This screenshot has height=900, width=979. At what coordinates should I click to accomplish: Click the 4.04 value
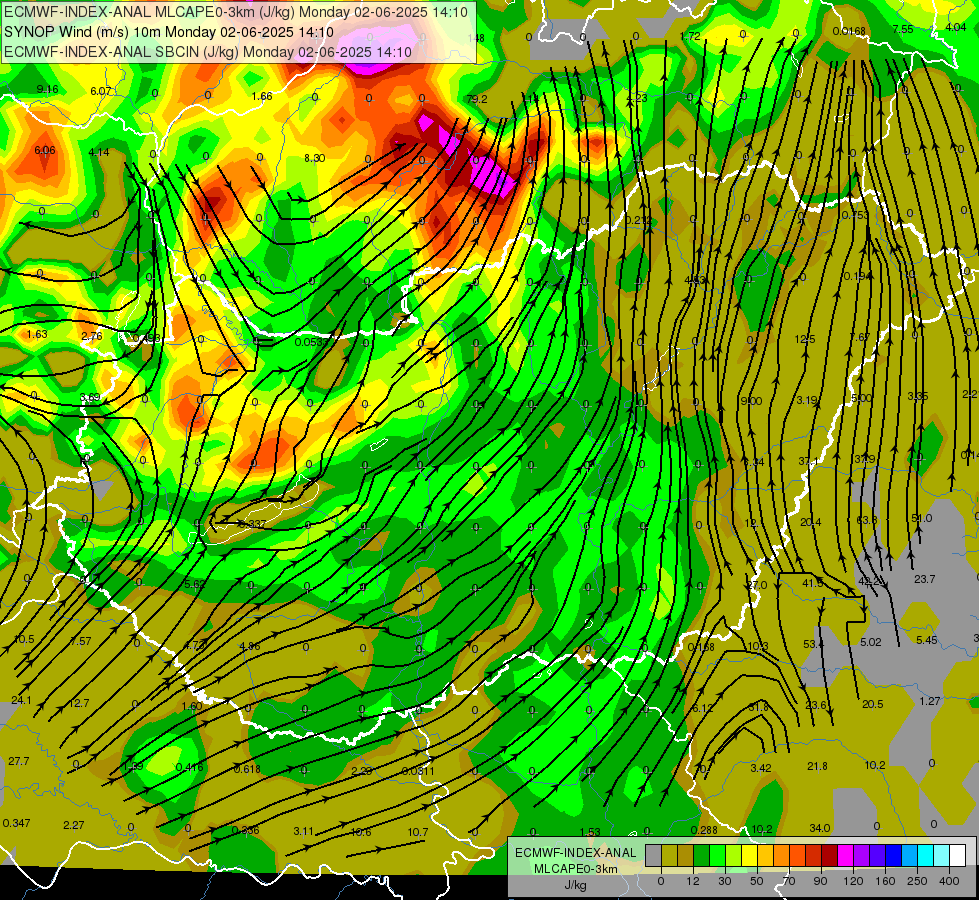956,27
